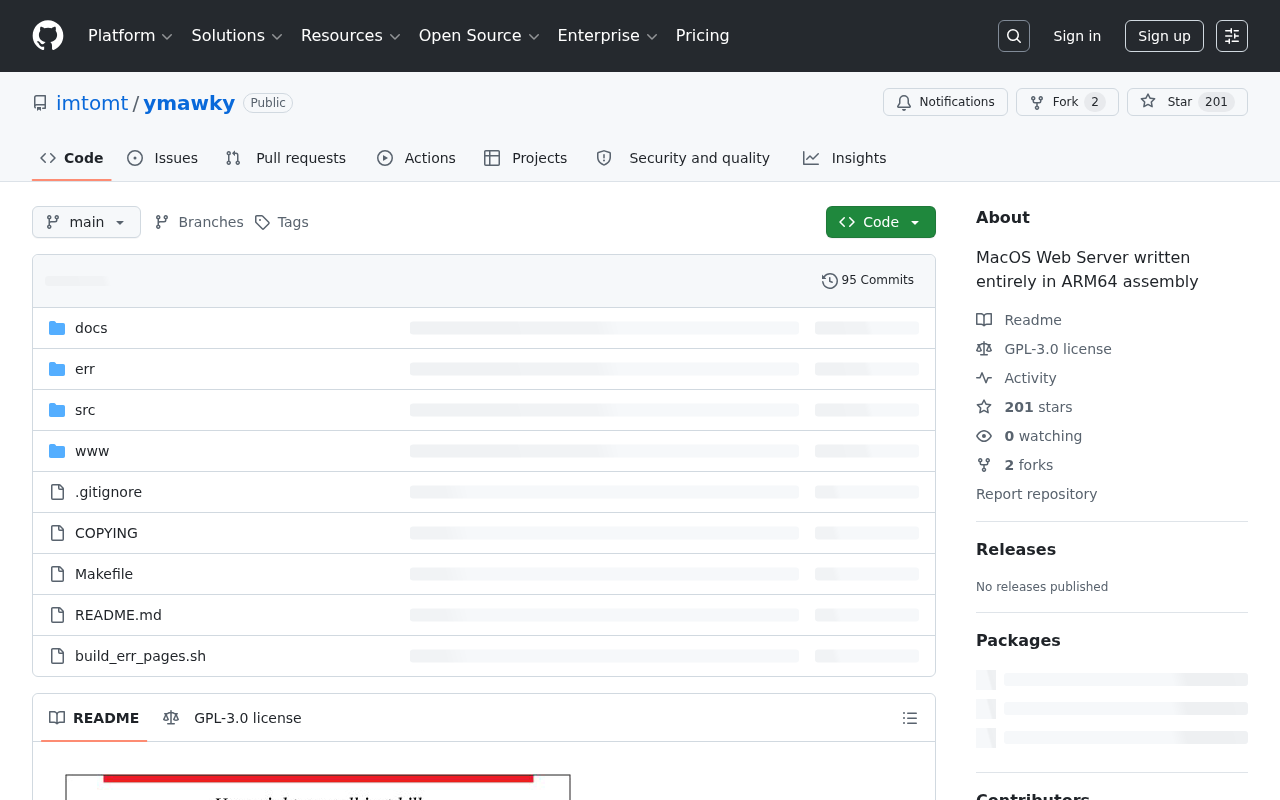
Task: Click the repository icon beside imtomt
Action: [40, 103]
